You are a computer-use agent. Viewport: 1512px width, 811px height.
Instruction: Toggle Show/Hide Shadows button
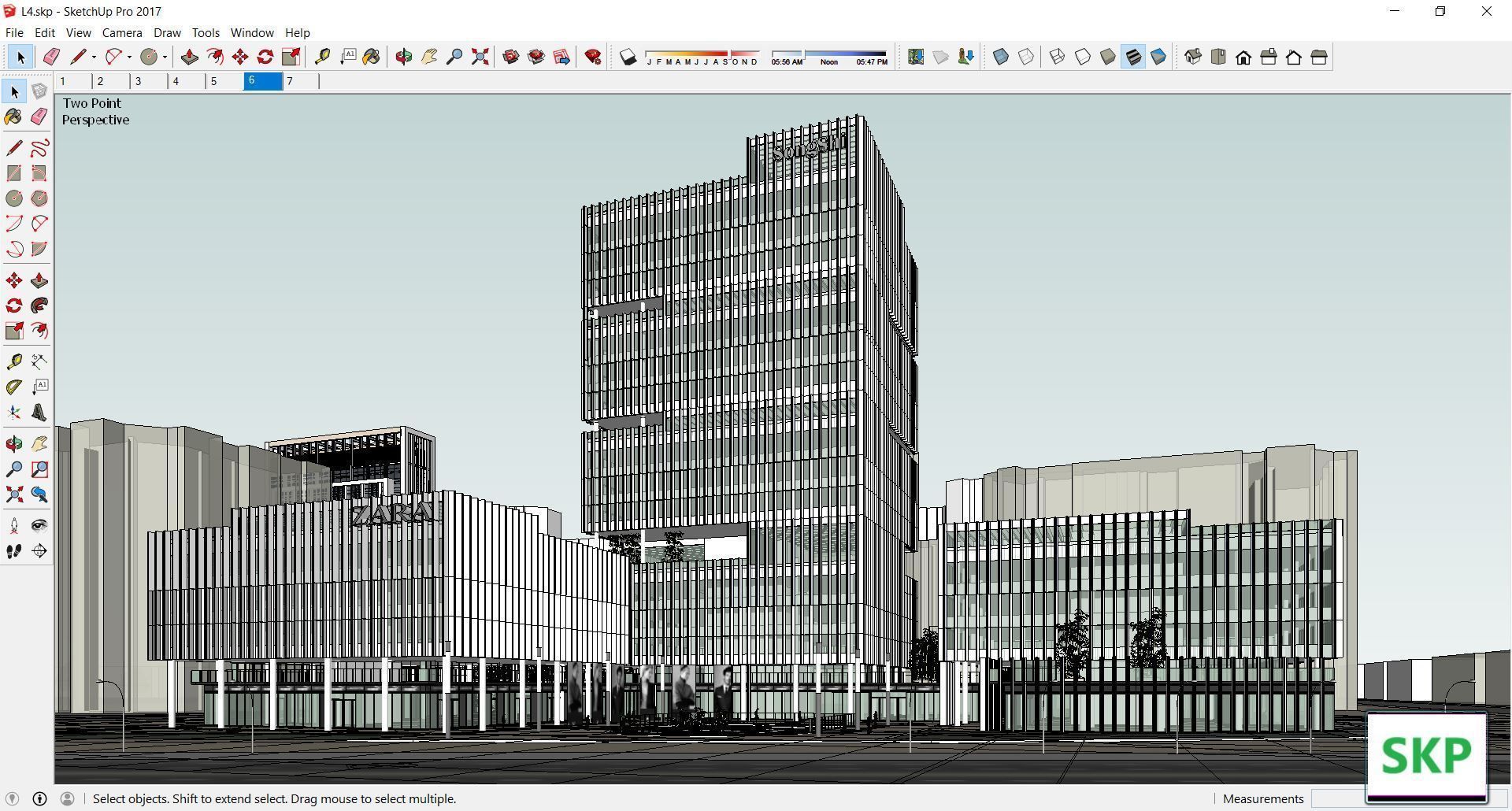click(628, 57)
